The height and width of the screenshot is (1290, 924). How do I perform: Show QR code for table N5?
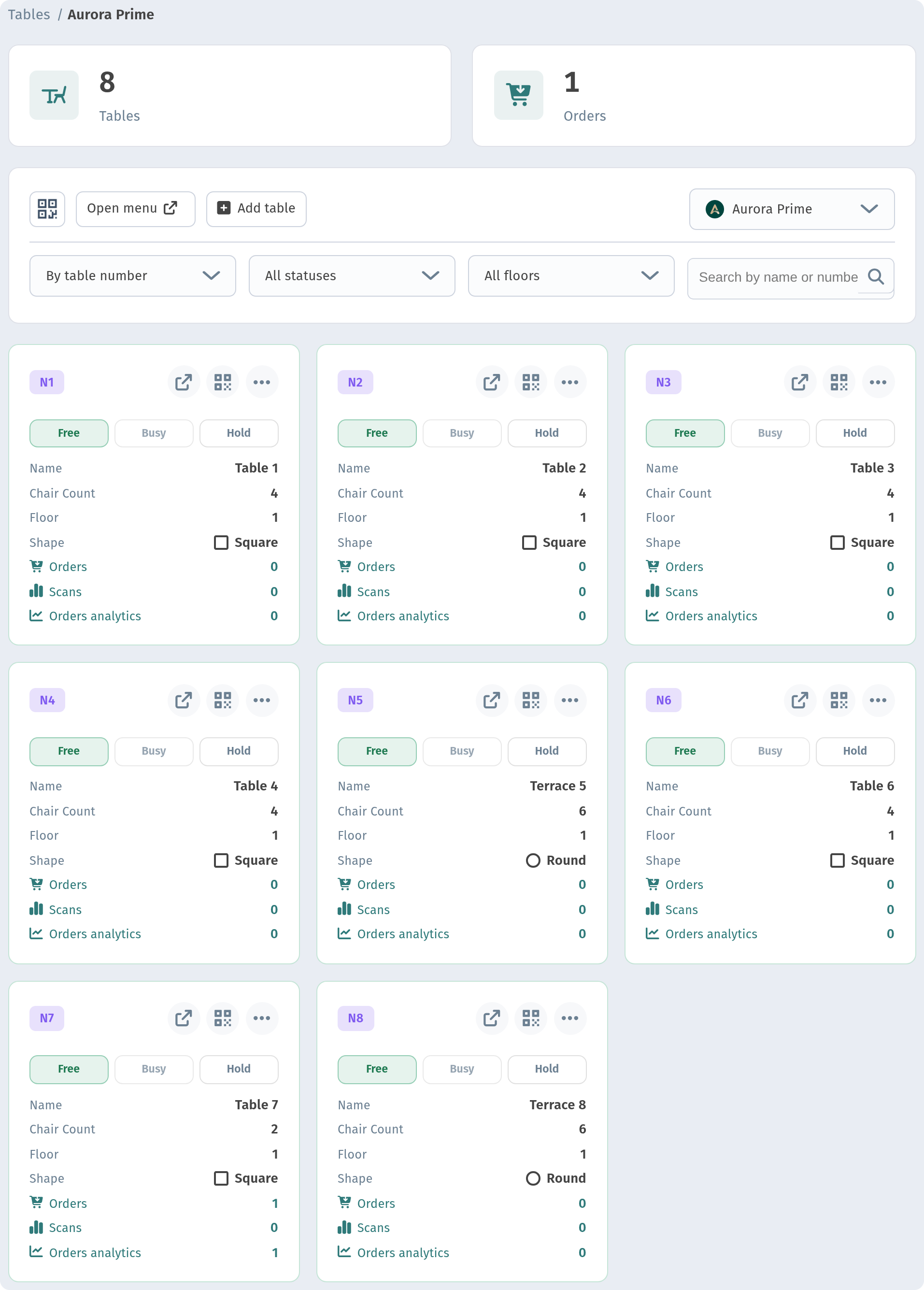coord(530,700)
